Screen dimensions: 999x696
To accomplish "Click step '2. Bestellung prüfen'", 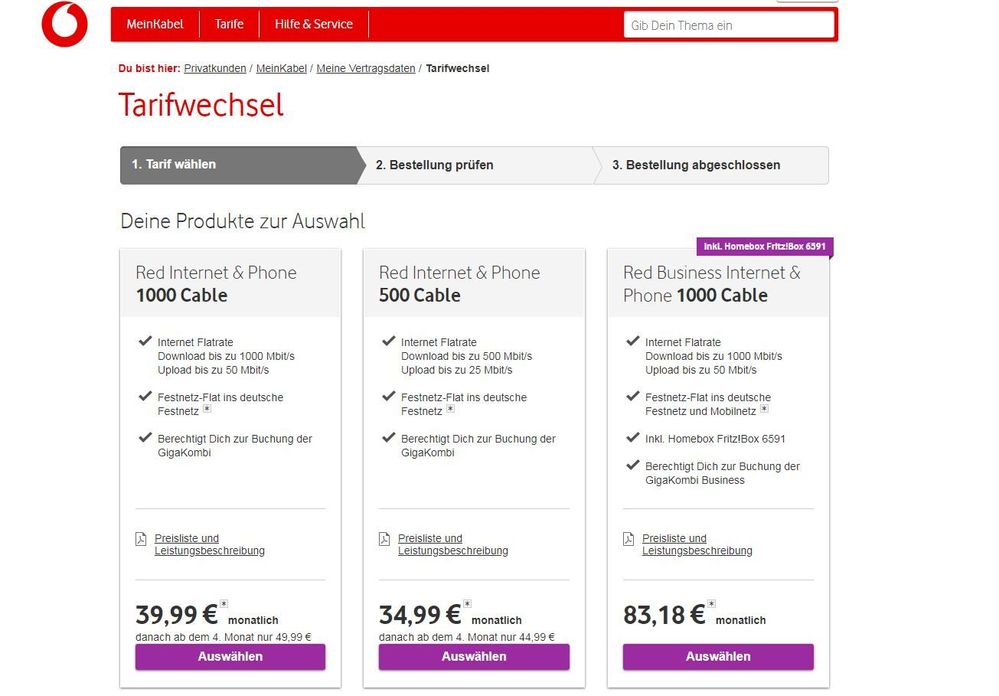I will [434, 165].
